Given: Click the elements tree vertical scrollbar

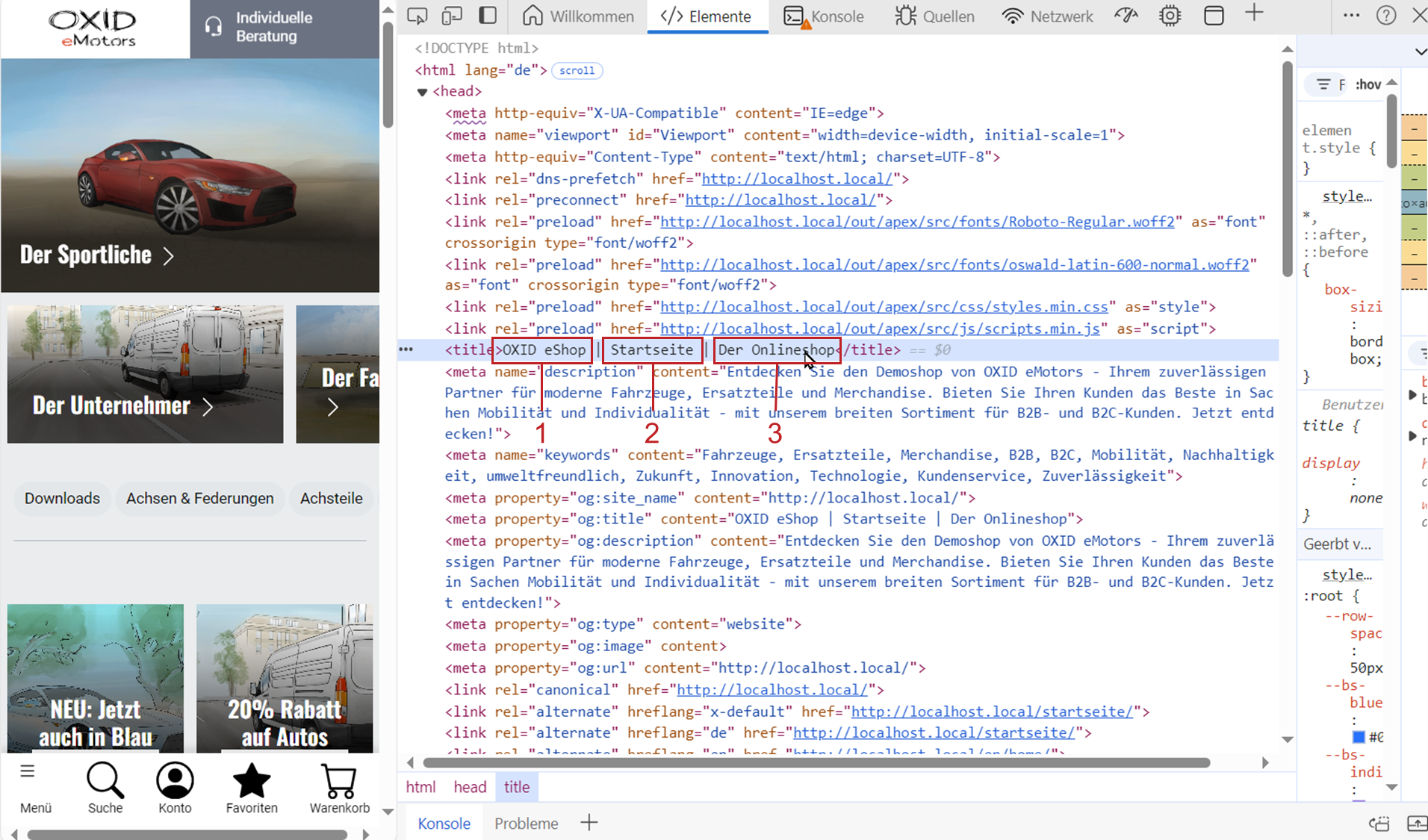Looking at the screenshot, I should click(x=1287, y=169).
